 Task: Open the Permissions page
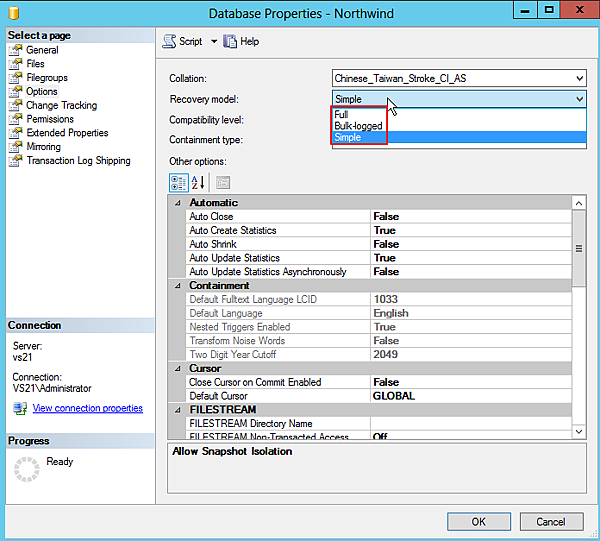[50, 119]
